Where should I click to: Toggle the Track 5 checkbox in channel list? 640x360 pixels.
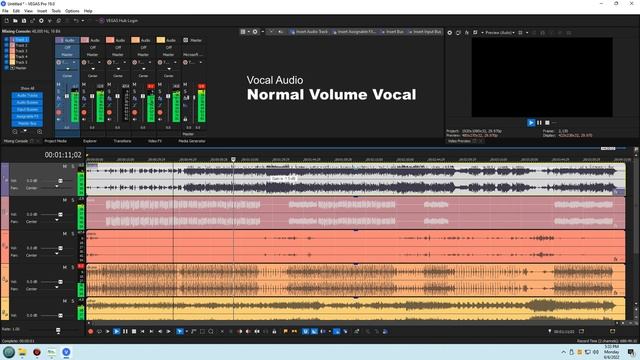(x=6, y=62)
